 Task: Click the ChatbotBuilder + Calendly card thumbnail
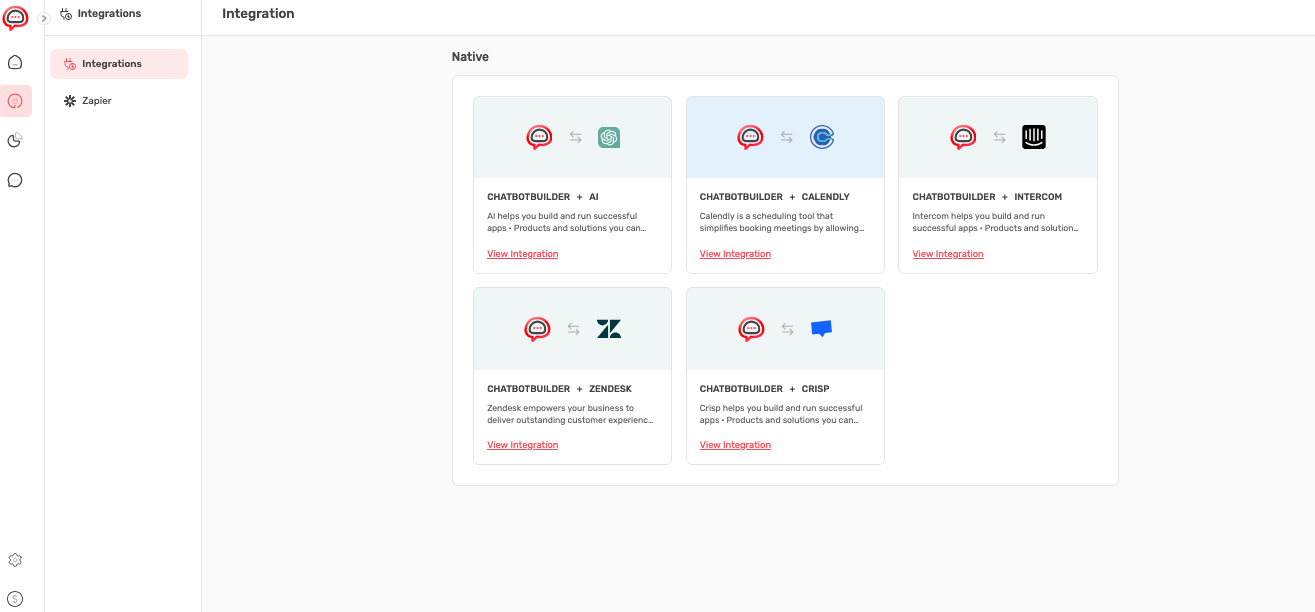pos(785,137)
